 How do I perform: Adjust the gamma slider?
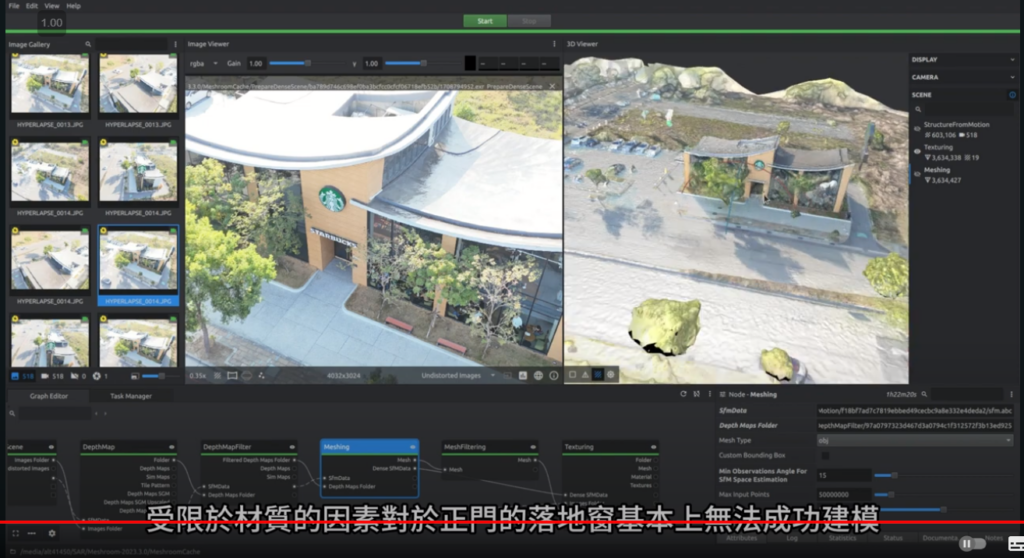point(423,63)
